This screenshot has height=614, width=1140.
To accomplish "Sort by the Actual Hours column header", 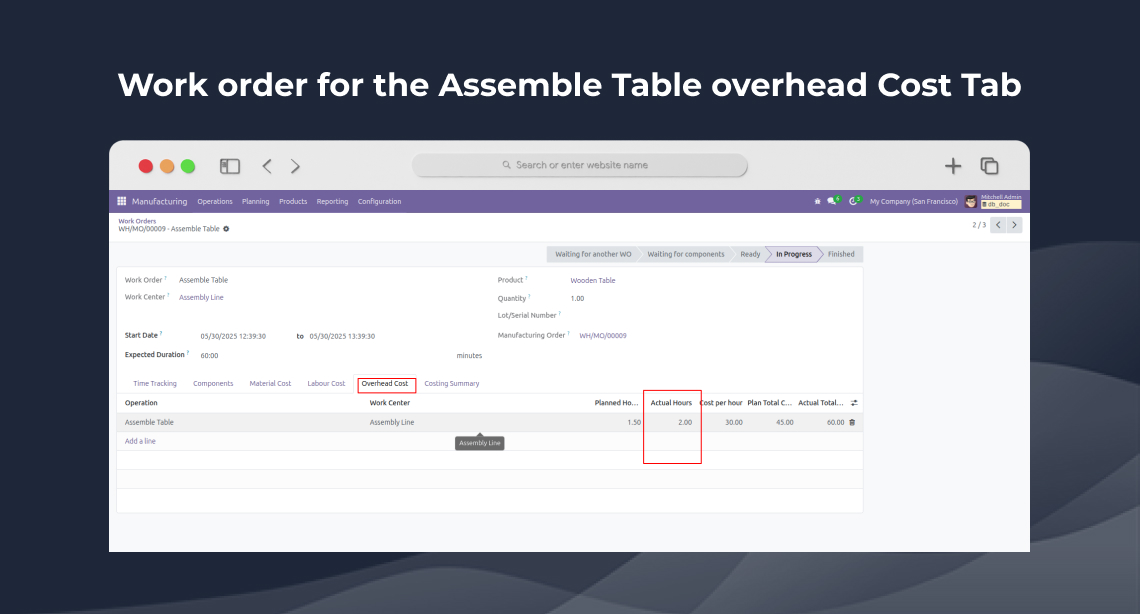I will (x=671, y=403).
